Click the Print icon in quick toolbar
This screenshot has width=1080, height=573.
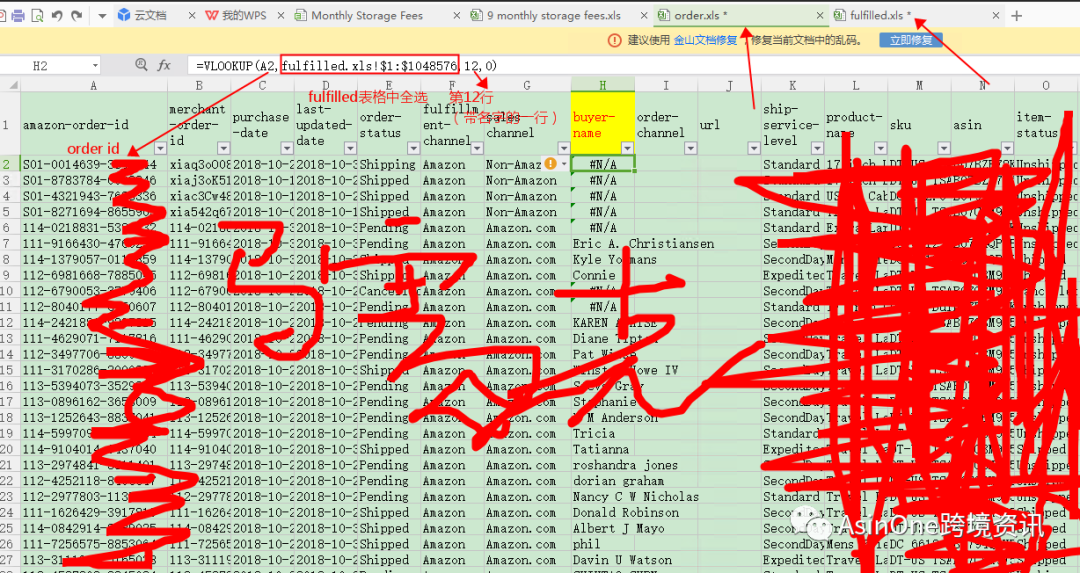pos(18,15)
